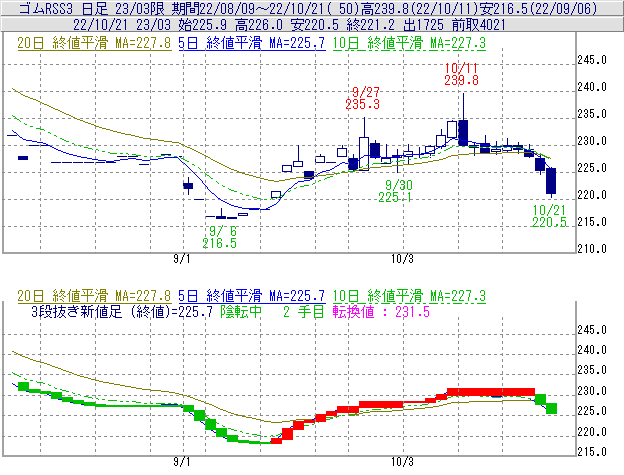Image resolution: width=624 pixels, height=475 pixels.
Task: Click the 215.0 axis value on upper chart
Action: tap(592, 222)
